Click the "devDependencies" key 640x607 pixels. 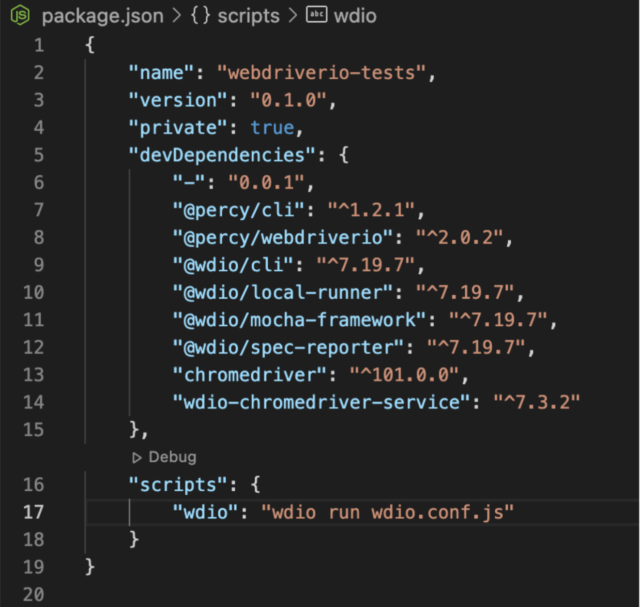click(222, 155)
